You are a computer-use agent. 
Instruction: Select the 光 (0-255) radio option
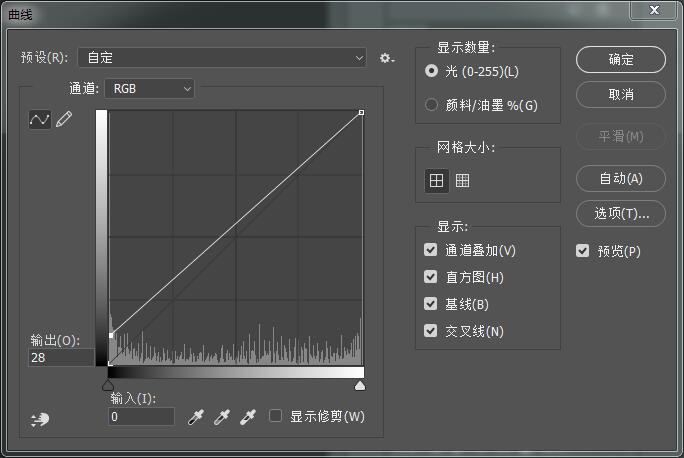(x=431, y=71)
